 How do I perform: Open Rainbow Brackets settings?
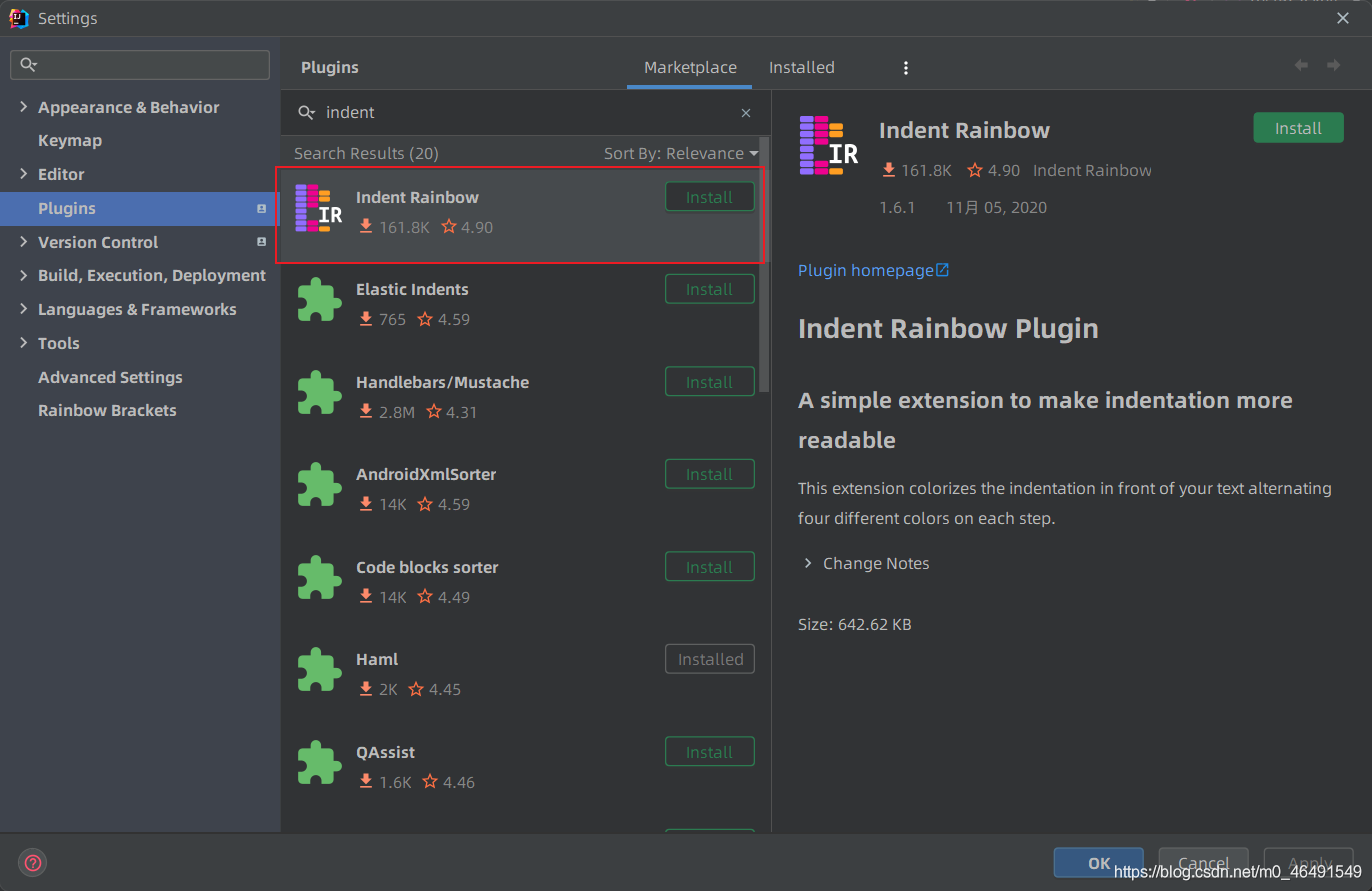pyautogui.click(x=107, y=411)
